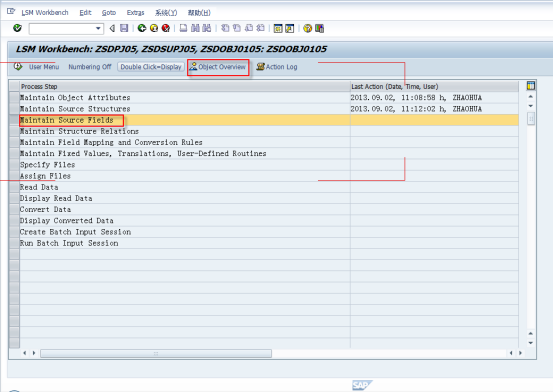Click the Last Page icon
This screenshot has width=554, height=392.
click(260, 28)
